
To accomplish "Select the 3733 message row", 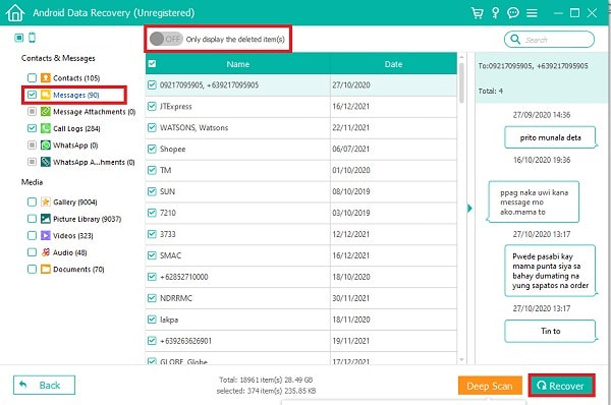I will tap(301, 234).
